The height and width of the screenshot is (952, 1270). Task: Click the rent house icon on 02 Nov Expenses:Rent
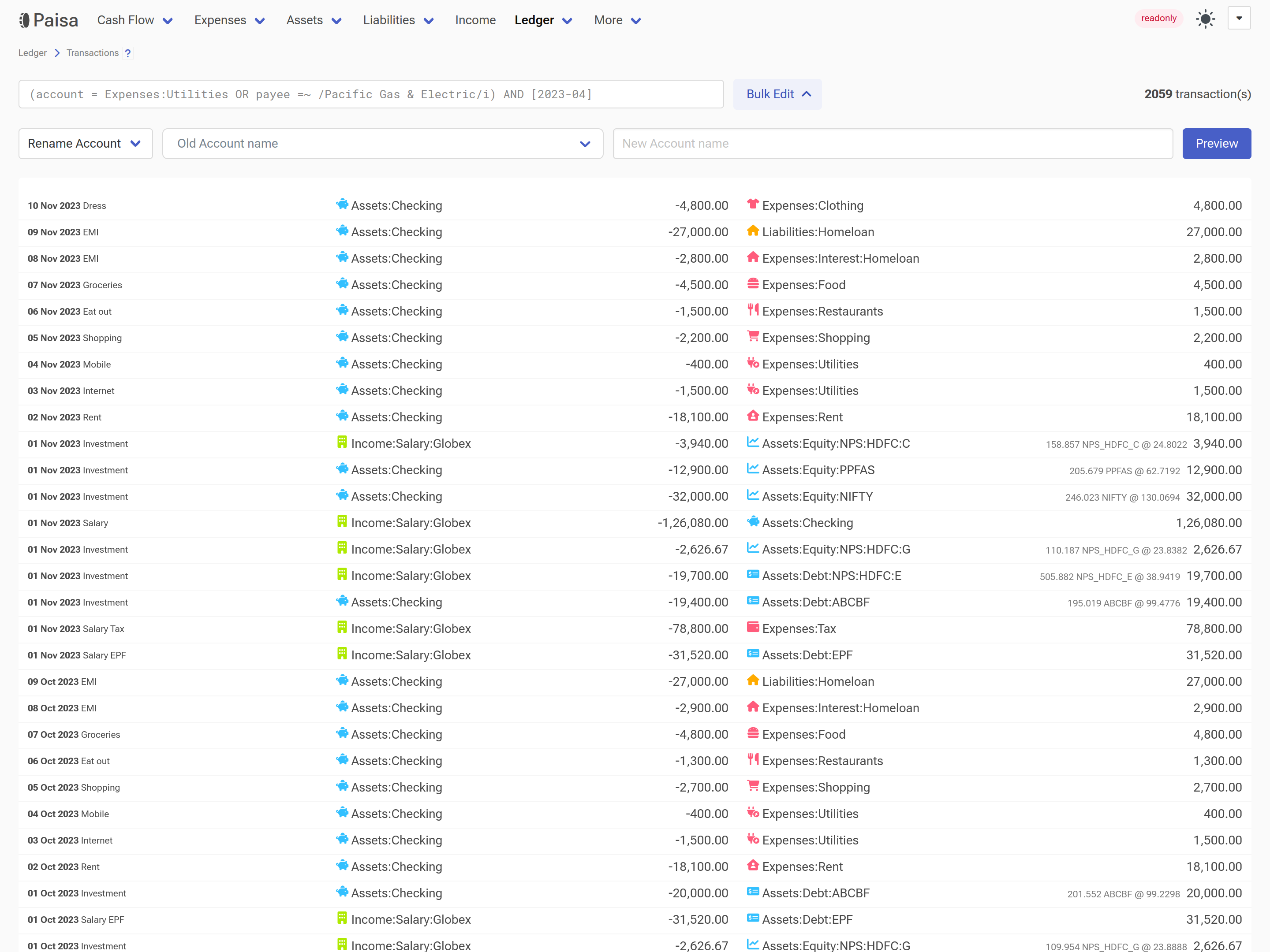[x=753, y=416]
